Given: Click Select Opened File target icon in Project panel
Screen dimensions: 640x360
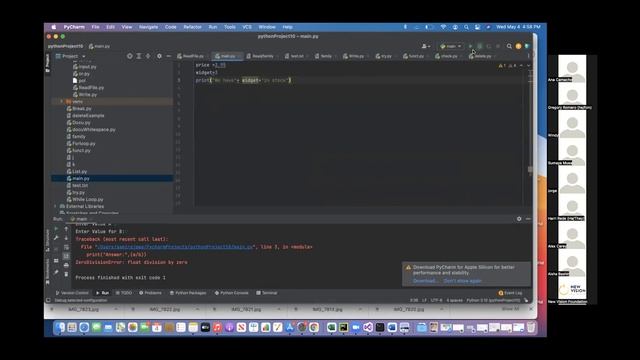Looking at the screenshot, I should click(x=129, y=56).
